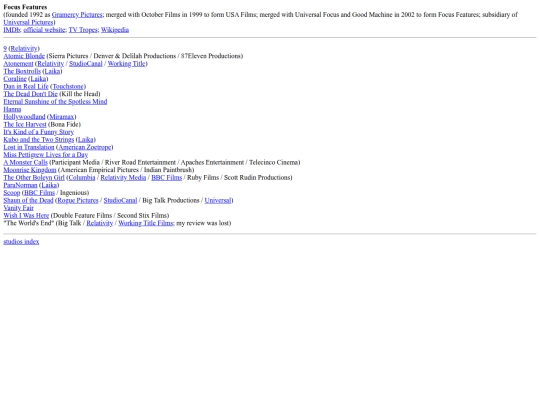Open the ParaNorman review

[x=20, y=185]
